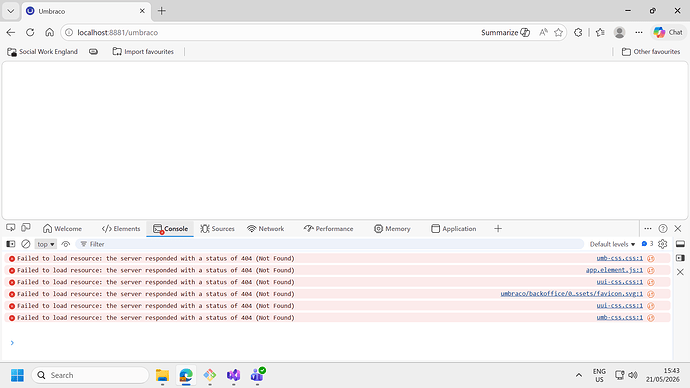Open DevTools customize ellipsis menu

648,228
